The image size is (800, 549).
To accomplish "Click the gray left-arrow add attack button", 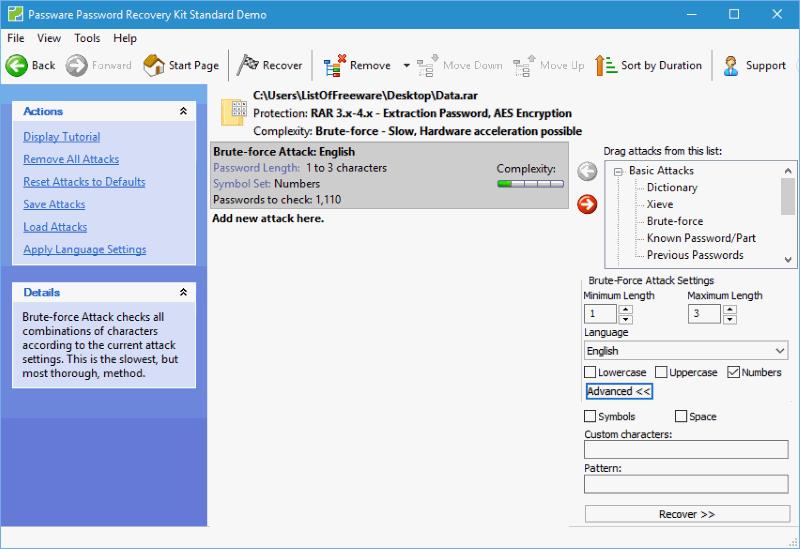I will pos(587,171).
